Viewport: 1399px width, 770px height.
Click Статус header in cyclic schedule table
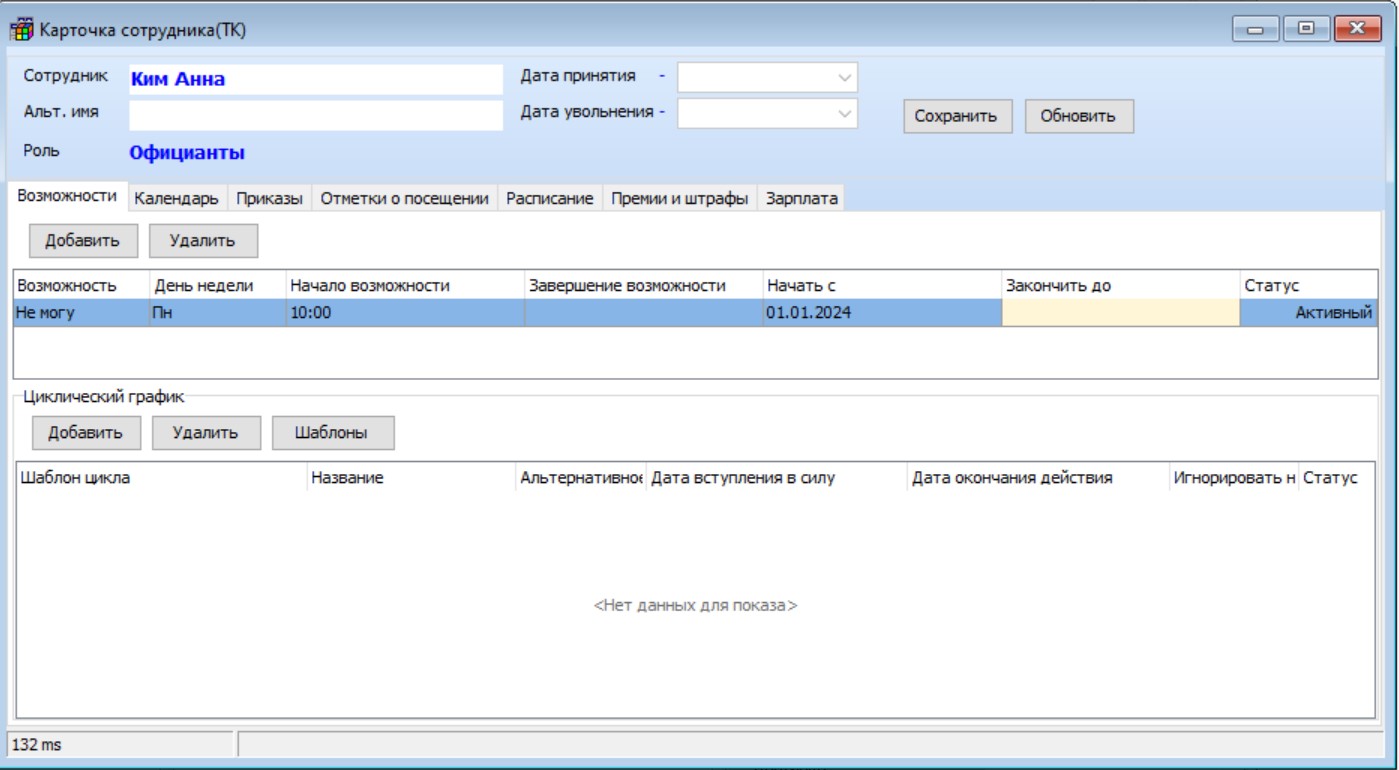point(1337,478)
